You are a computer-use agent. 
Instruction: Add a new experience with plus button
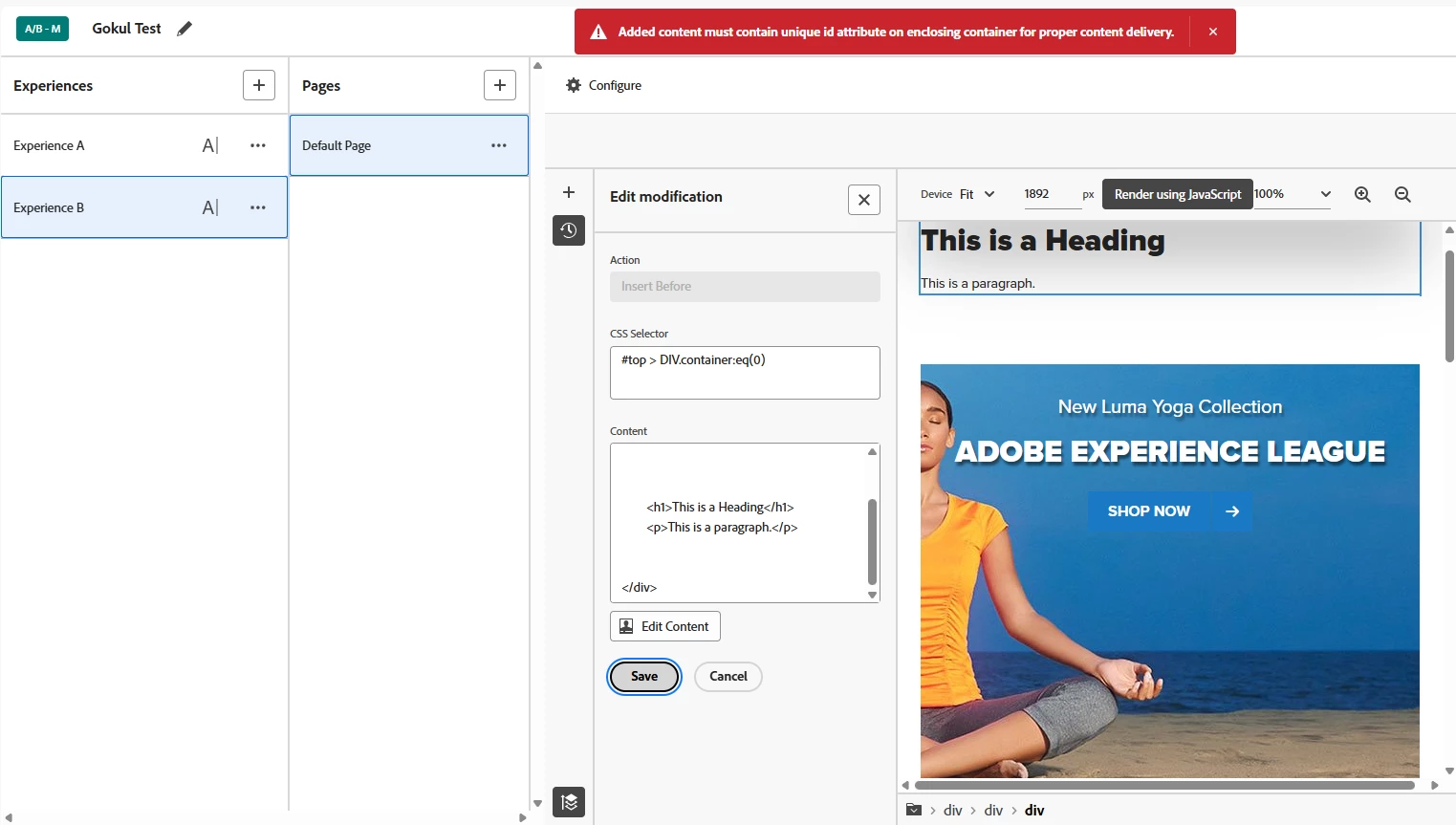(x=259, y=85)
